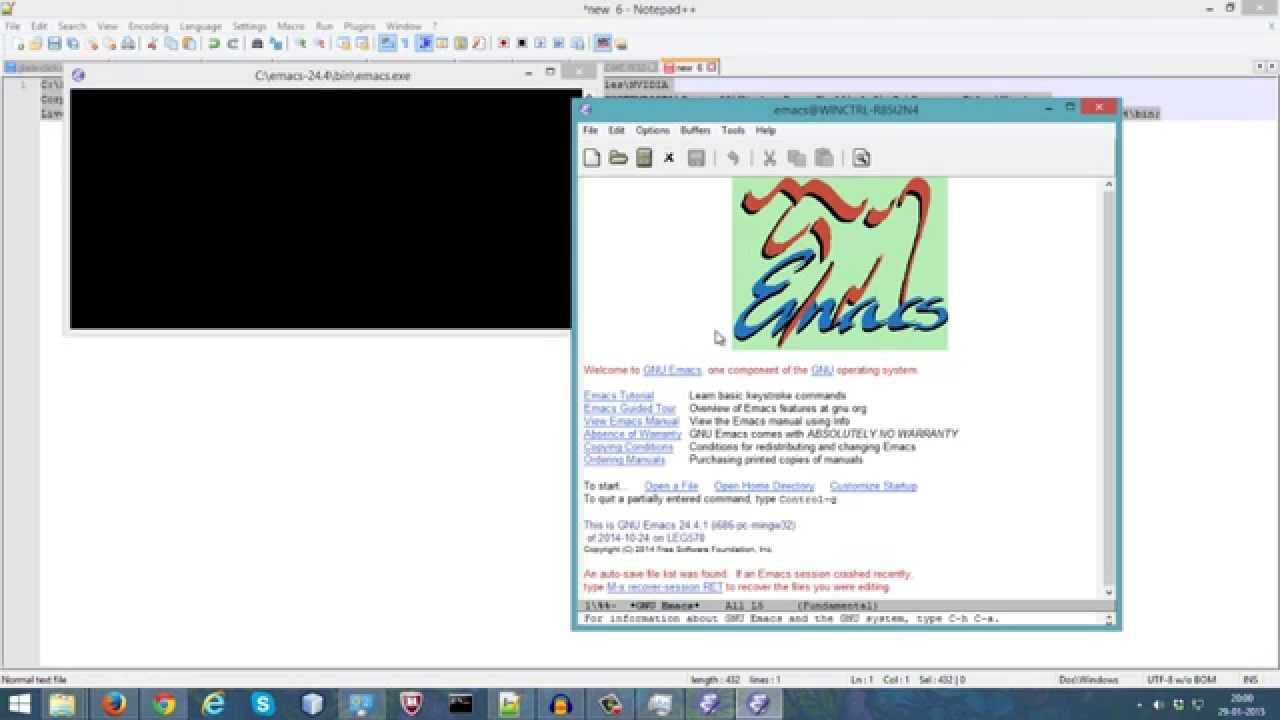Image resolution: width=1280 pixels, height=720 pixels.
Task: Select the 'new 6' tab in Notepad++
Action: (x=689, y=68)
